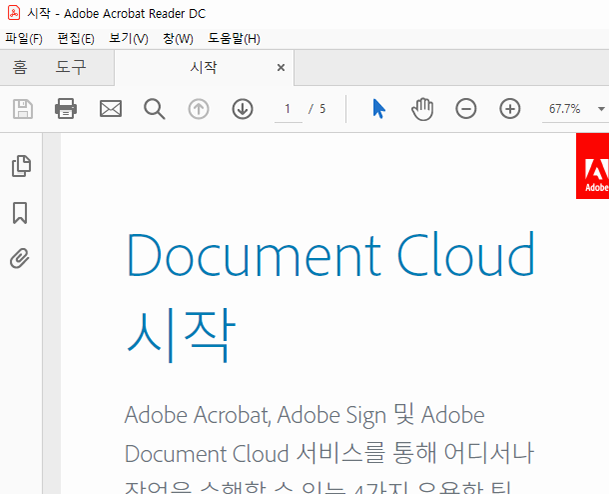The height and width of the screenshot is (494, 609).
Task: Click the 67.7% zoom value field
Action: (564, 109)
